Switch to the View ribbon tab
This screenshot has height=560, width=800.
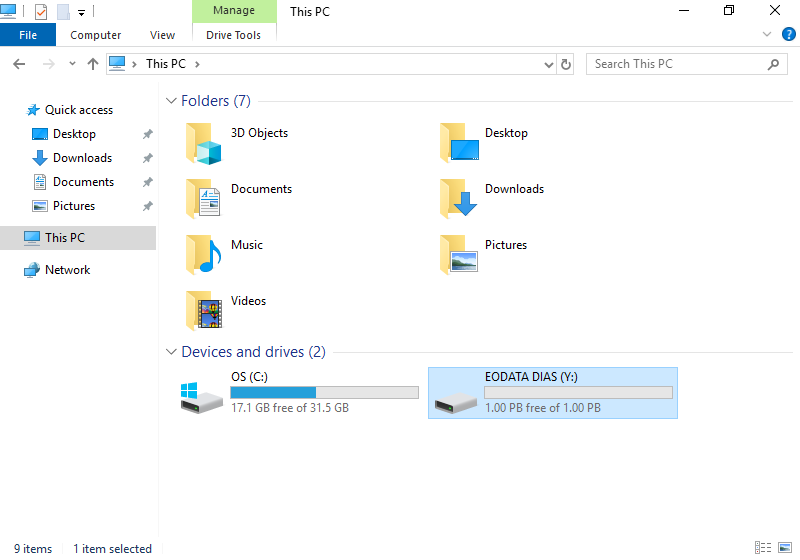[x=162, y=35]
